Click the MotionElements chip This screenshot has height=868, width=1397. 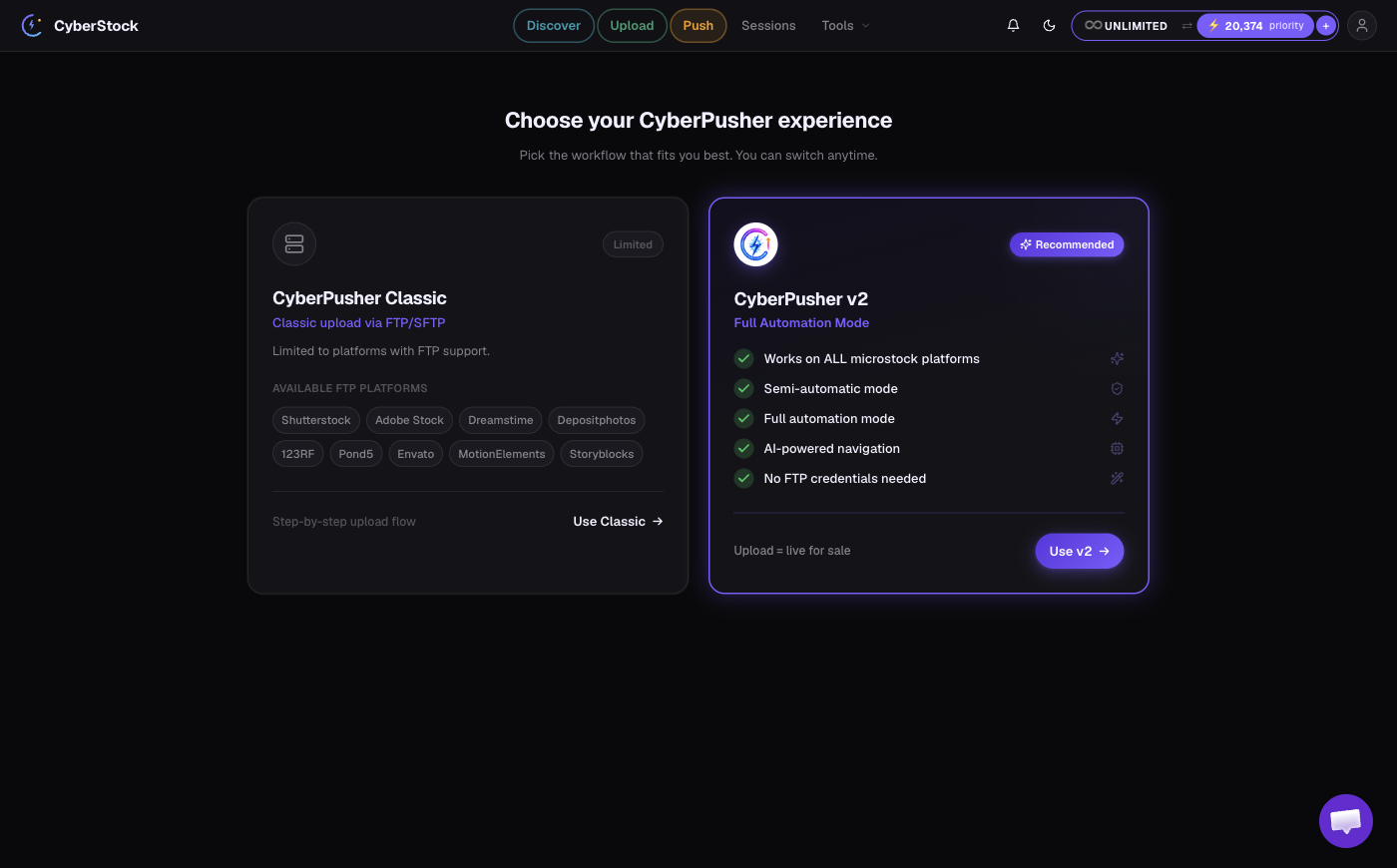502,454
